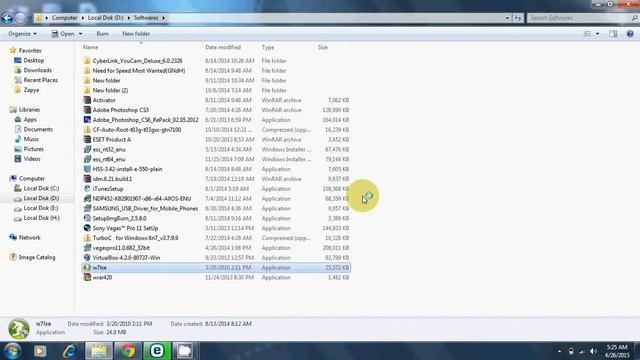Select the Activator WinRAR archive icon
Image resolution: width=640 pixels, height=360 pixels.
coord(87,100)
